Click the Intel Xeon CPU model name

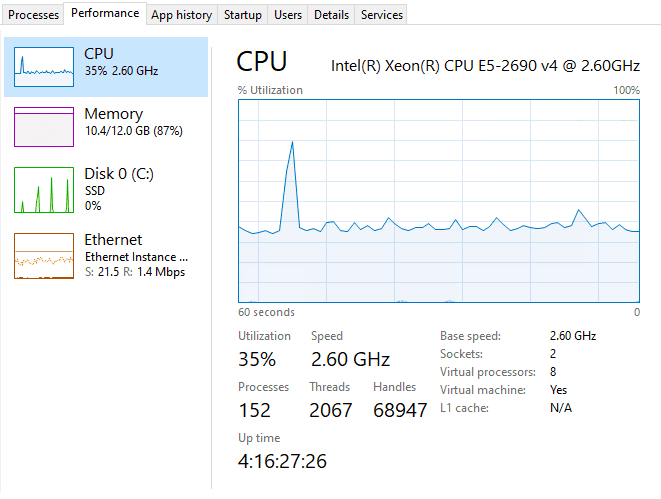(485, 66)
